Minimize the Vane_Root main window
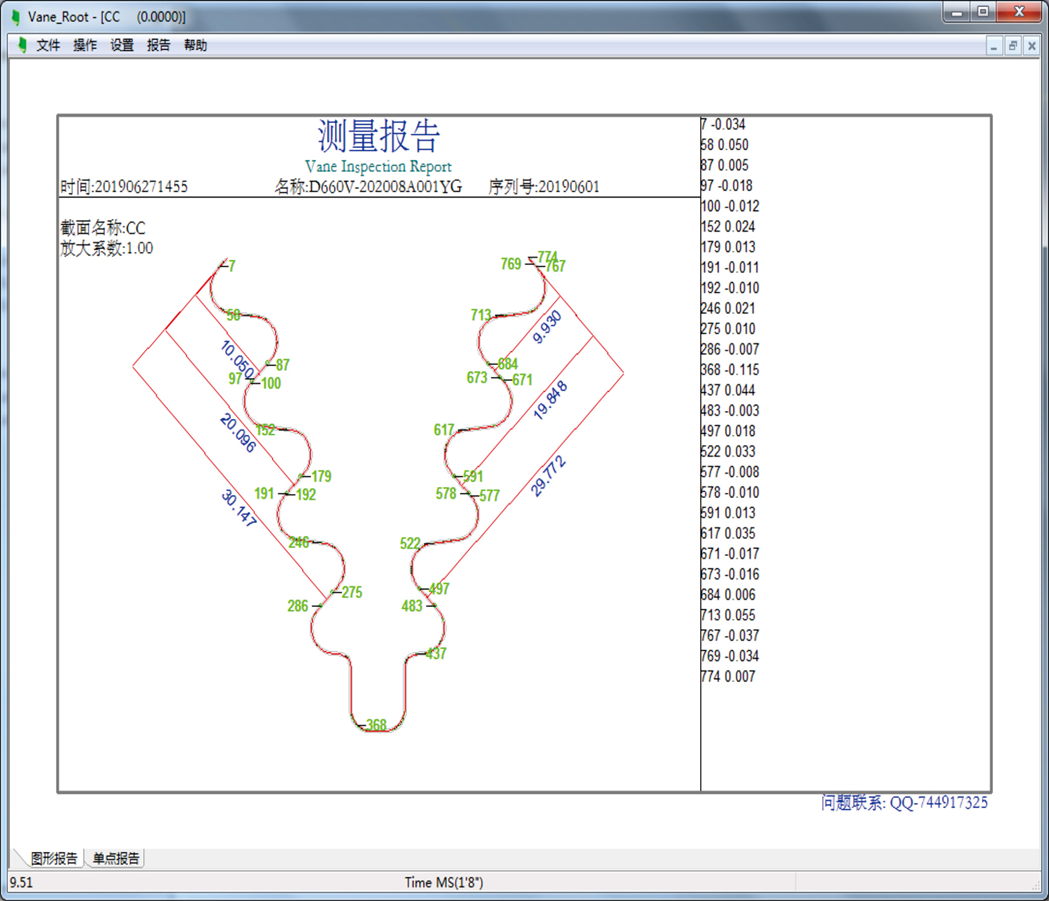This screenshot has height=901, width=1049. coord(957,12)
